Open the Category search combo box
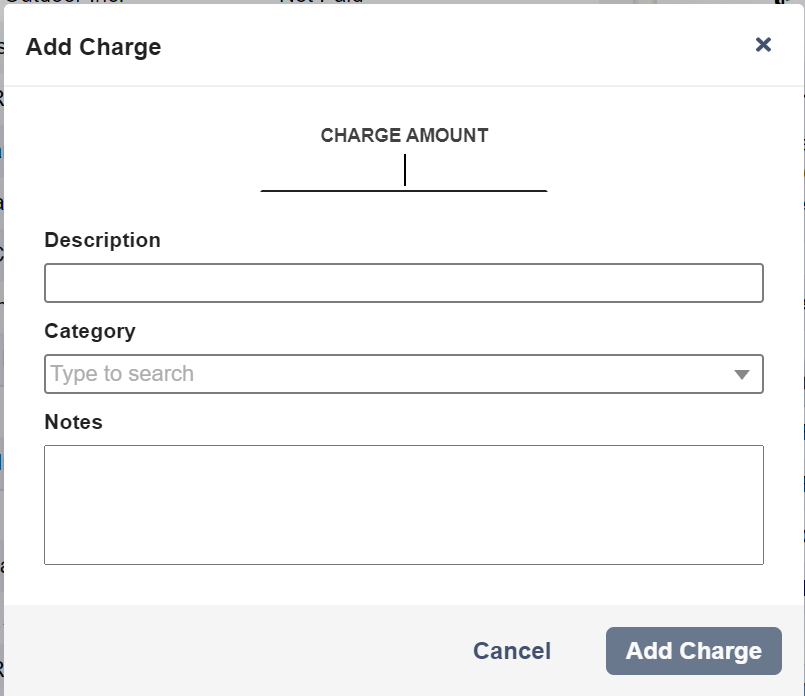This screenshot has width=805, height=696. click(x=404, y=374)
